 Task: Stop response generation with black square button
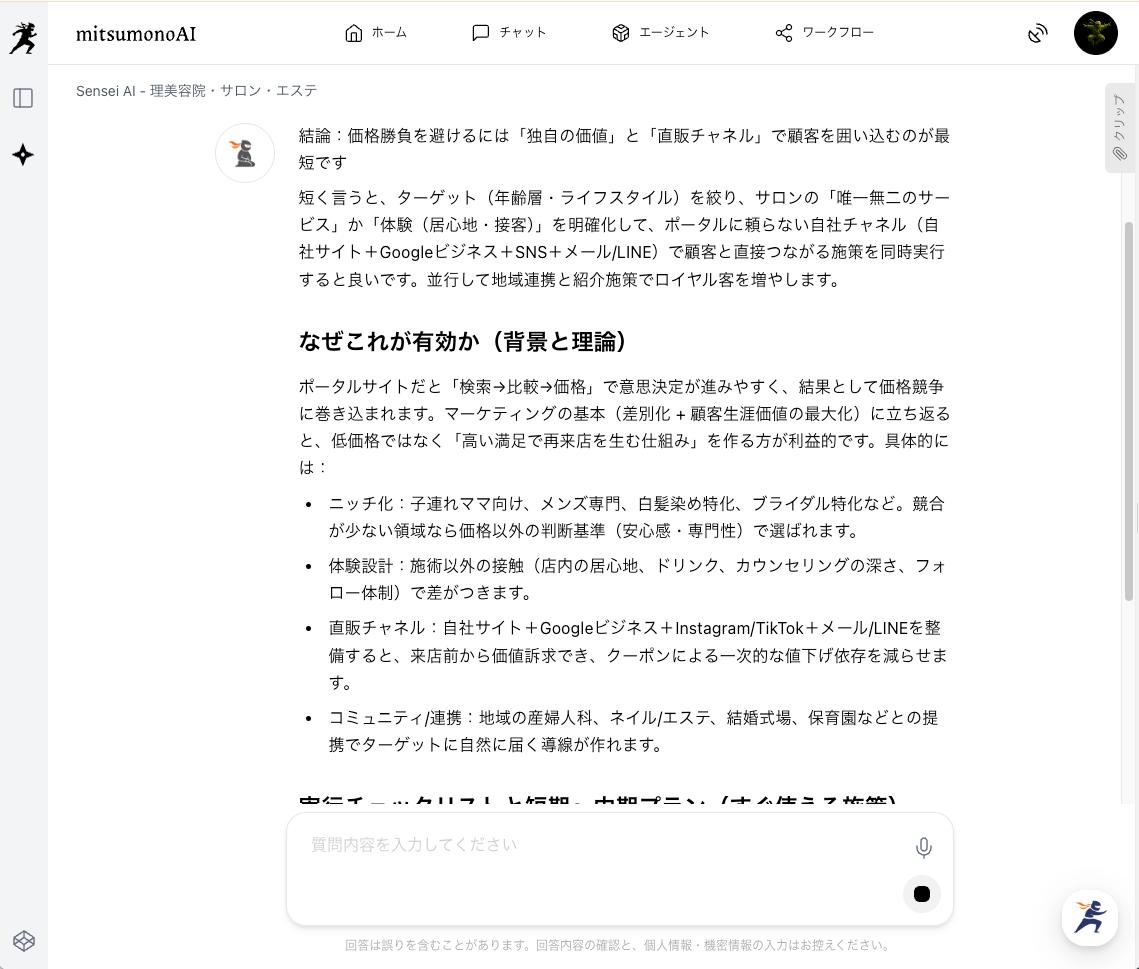coord(921,894)
